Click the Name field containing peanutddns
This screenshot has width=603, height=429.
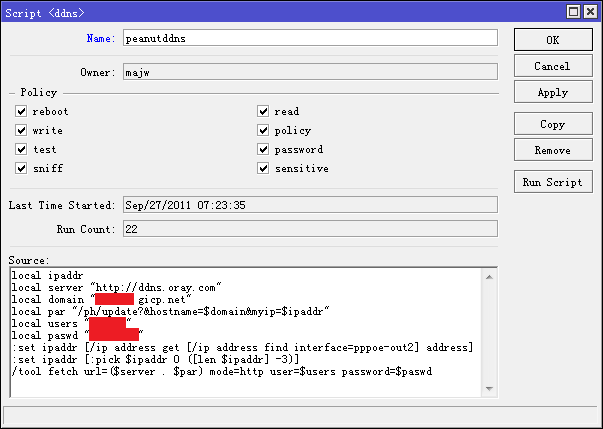[x=309, y=38]
